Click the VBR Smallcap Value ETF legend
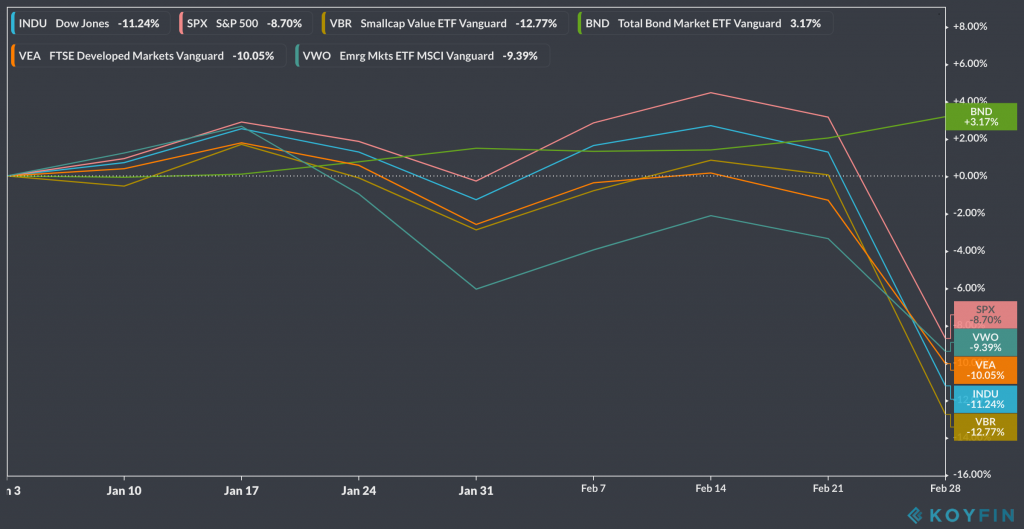Screen dimensions: 1024x529 point(448,22)
